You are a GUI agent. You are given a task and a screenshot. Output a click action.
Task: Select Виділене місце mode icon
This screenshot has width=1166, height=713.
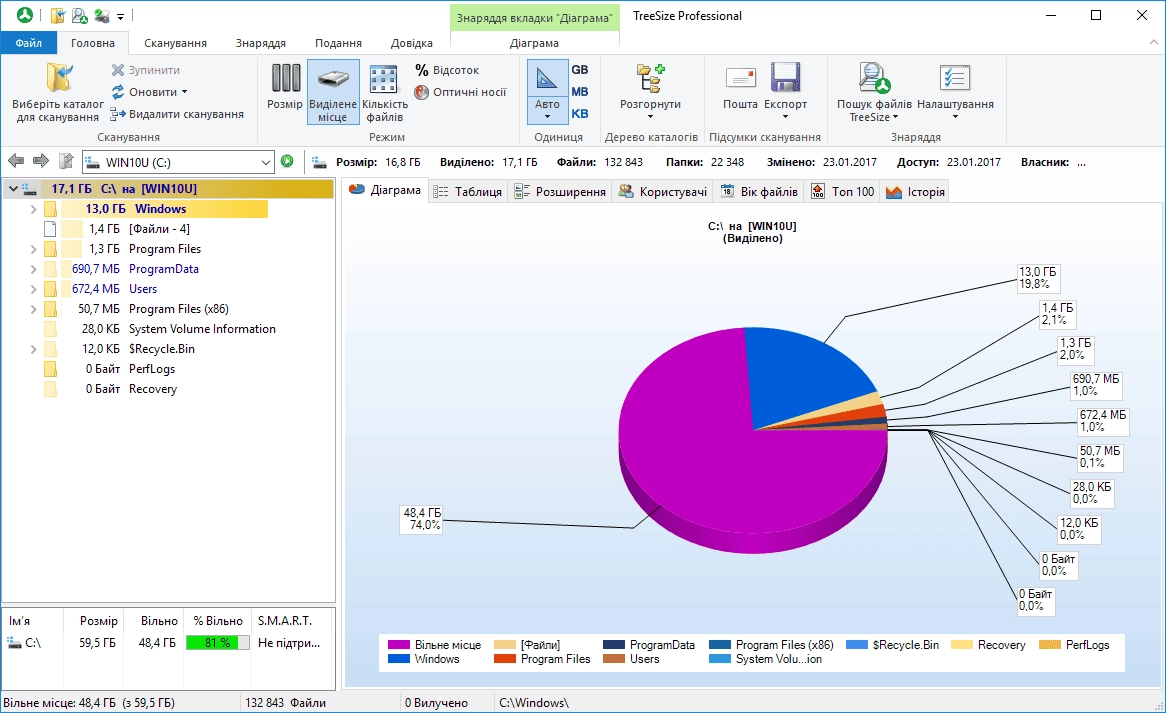(x=333, y=80)
